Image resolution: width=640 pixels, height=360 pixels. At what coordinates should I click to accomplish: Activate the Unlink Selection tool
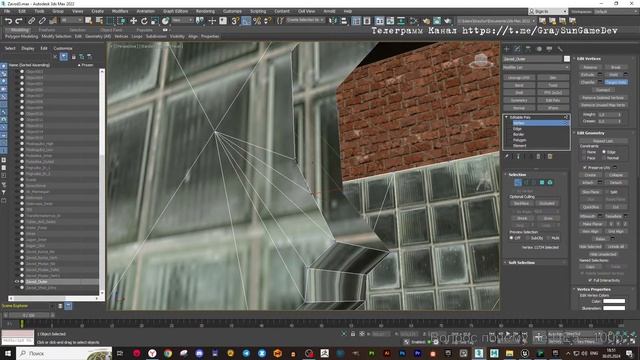[x=42, y=21]
